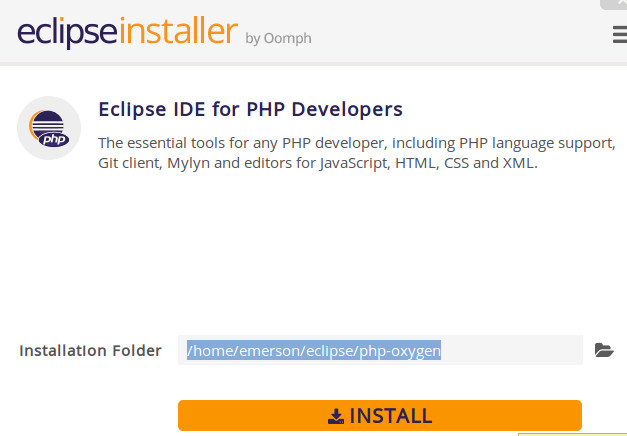Click the yellow tooltip corner at bottom right
This screenshot has width=627, height=436.
573,434
